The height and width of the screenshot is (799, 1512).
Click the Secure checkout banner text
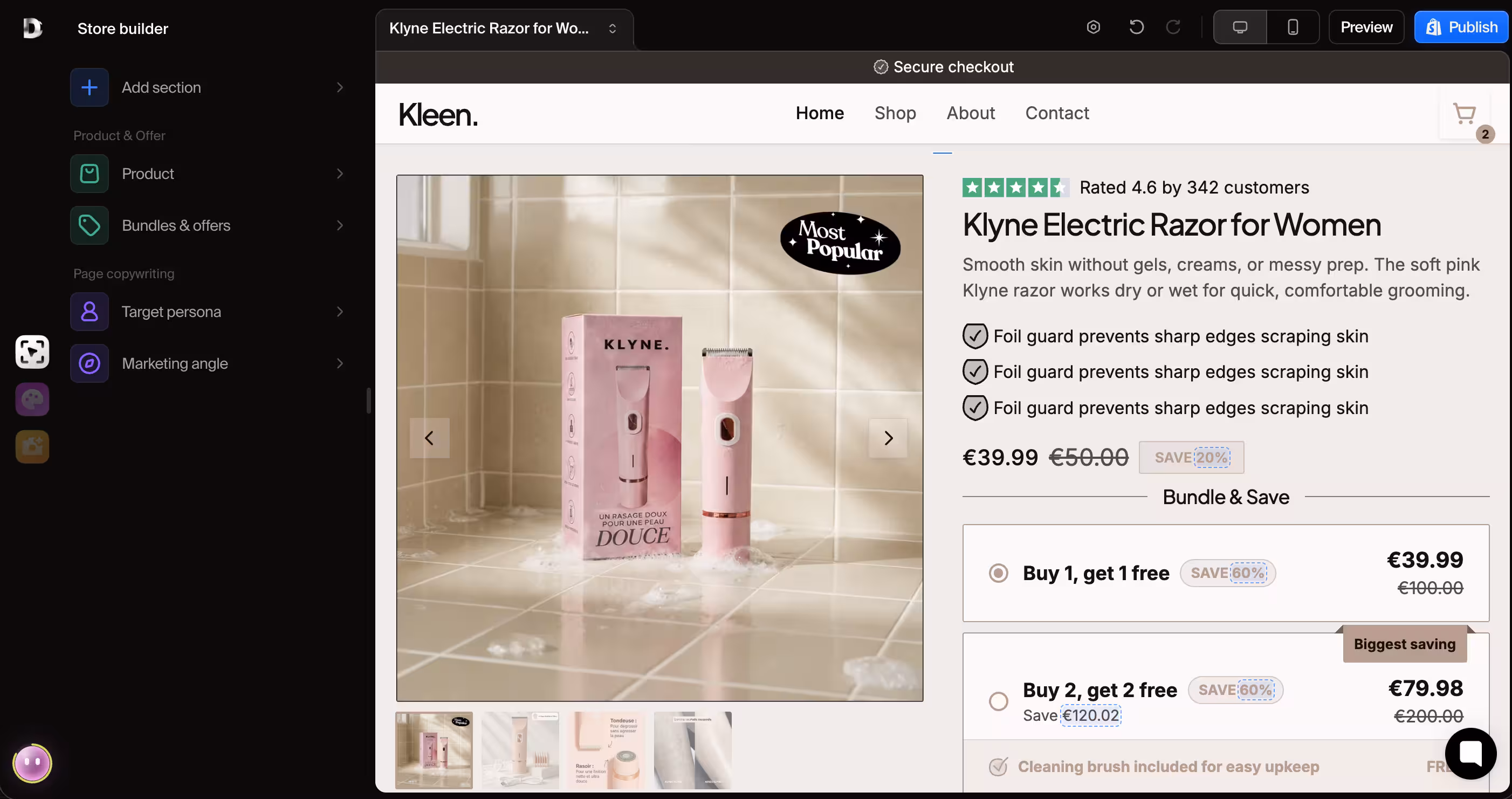point(953,67)
